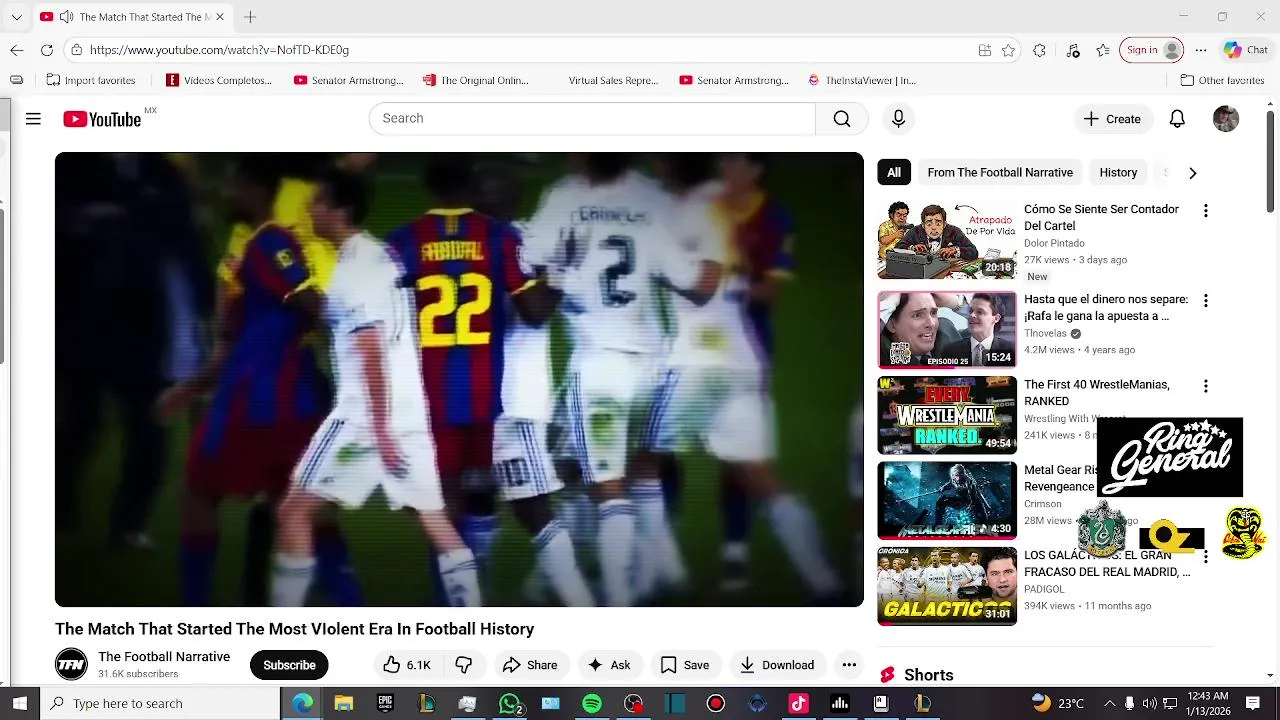Open TheInstaViewer bookmark
Viewport: 1280px width, 720px height.
click(x=862, y=80)
